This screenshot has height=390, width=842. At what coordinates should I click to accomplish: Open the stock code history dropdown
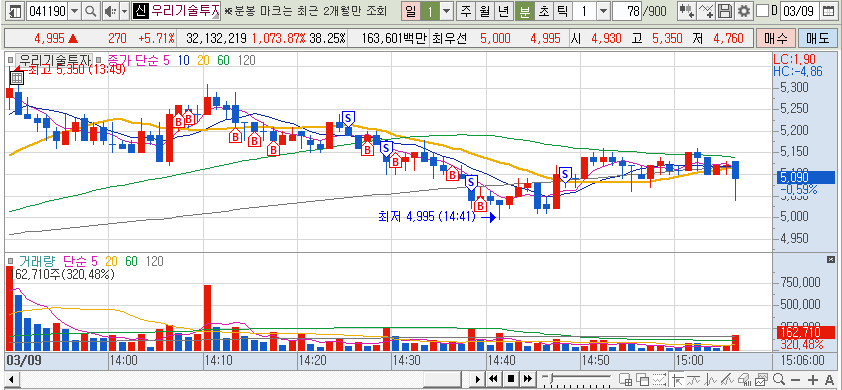point(74,10)
